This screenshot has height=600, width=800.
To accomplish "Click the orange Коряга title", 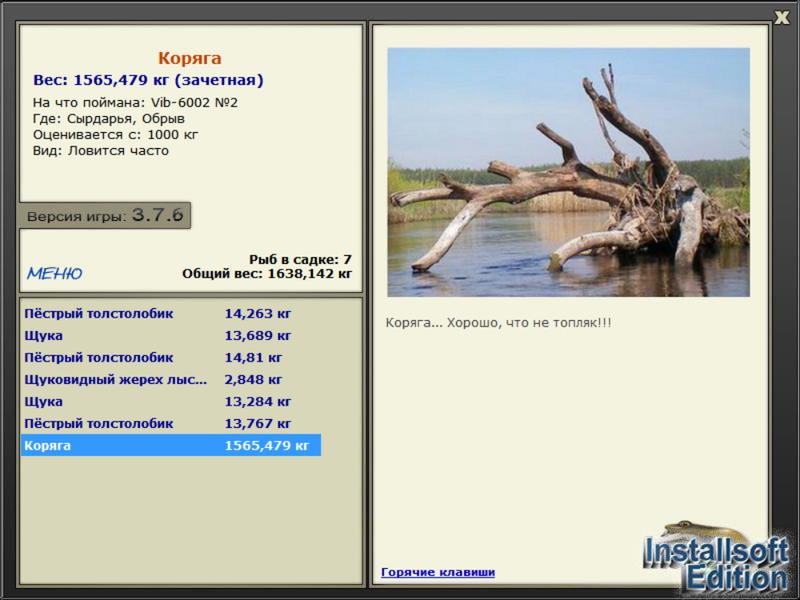I will click(189, 58).
